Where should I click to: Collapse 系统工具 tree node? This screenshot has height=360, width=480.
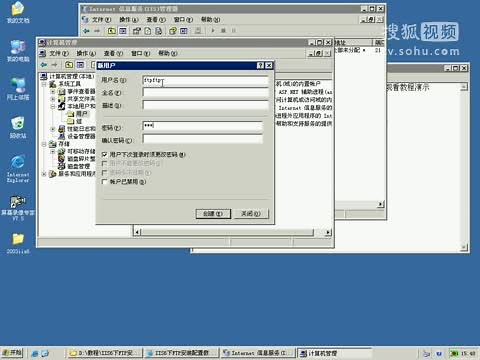click(x=44, y=84)
